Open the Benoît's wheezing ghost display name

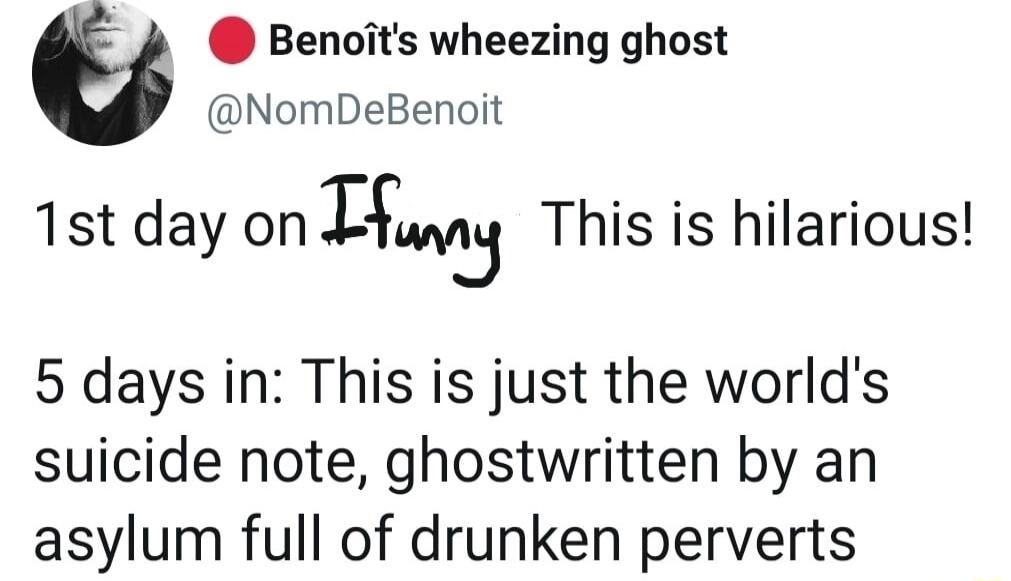pos(498,41)
